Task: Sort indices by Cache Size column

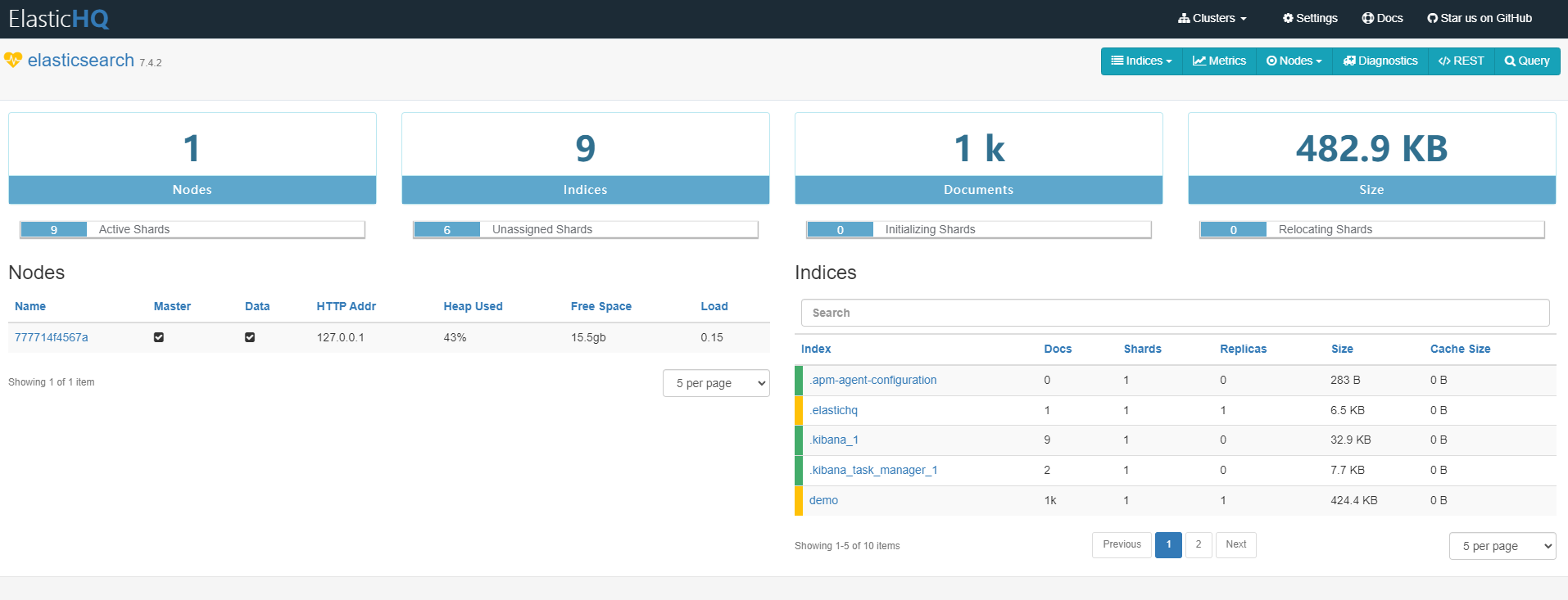Action: coord(1461,349)
